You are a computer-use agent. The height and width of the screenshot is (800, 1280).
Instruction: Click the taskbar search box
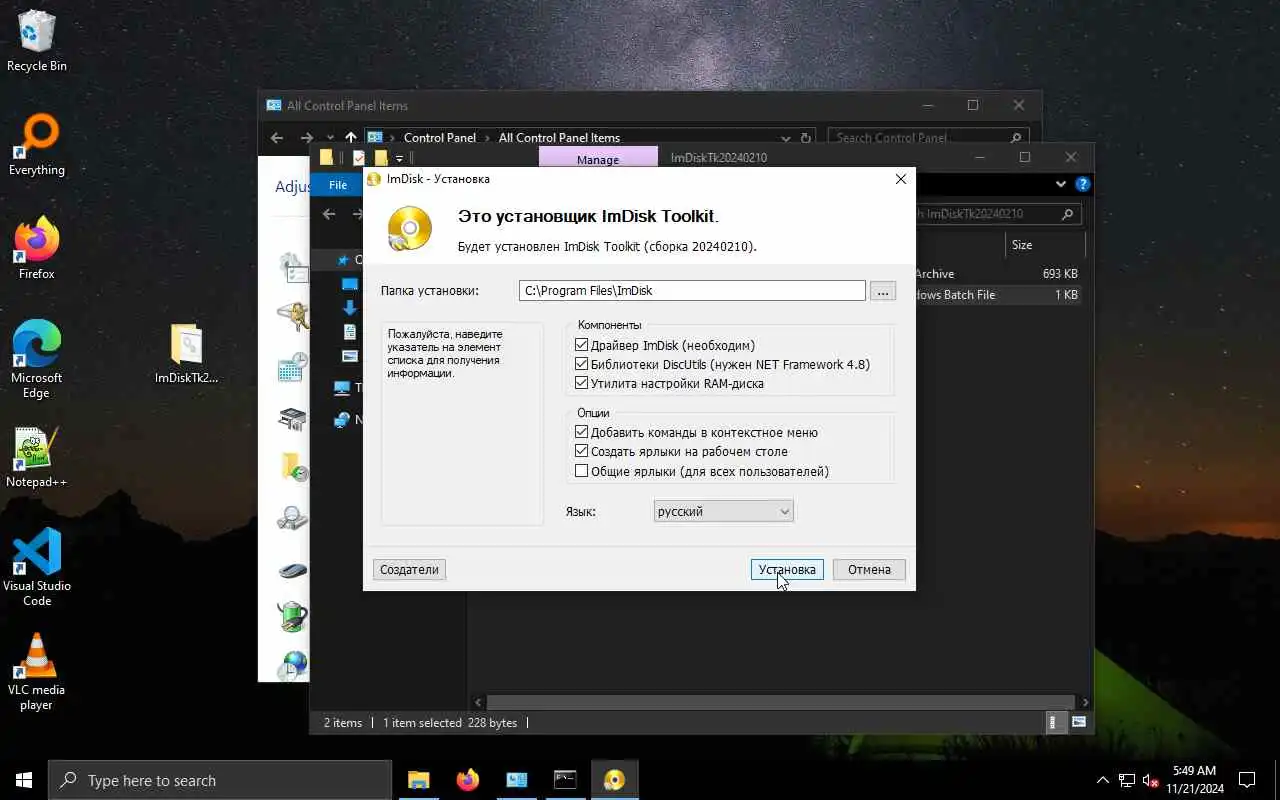pos(220,780)
